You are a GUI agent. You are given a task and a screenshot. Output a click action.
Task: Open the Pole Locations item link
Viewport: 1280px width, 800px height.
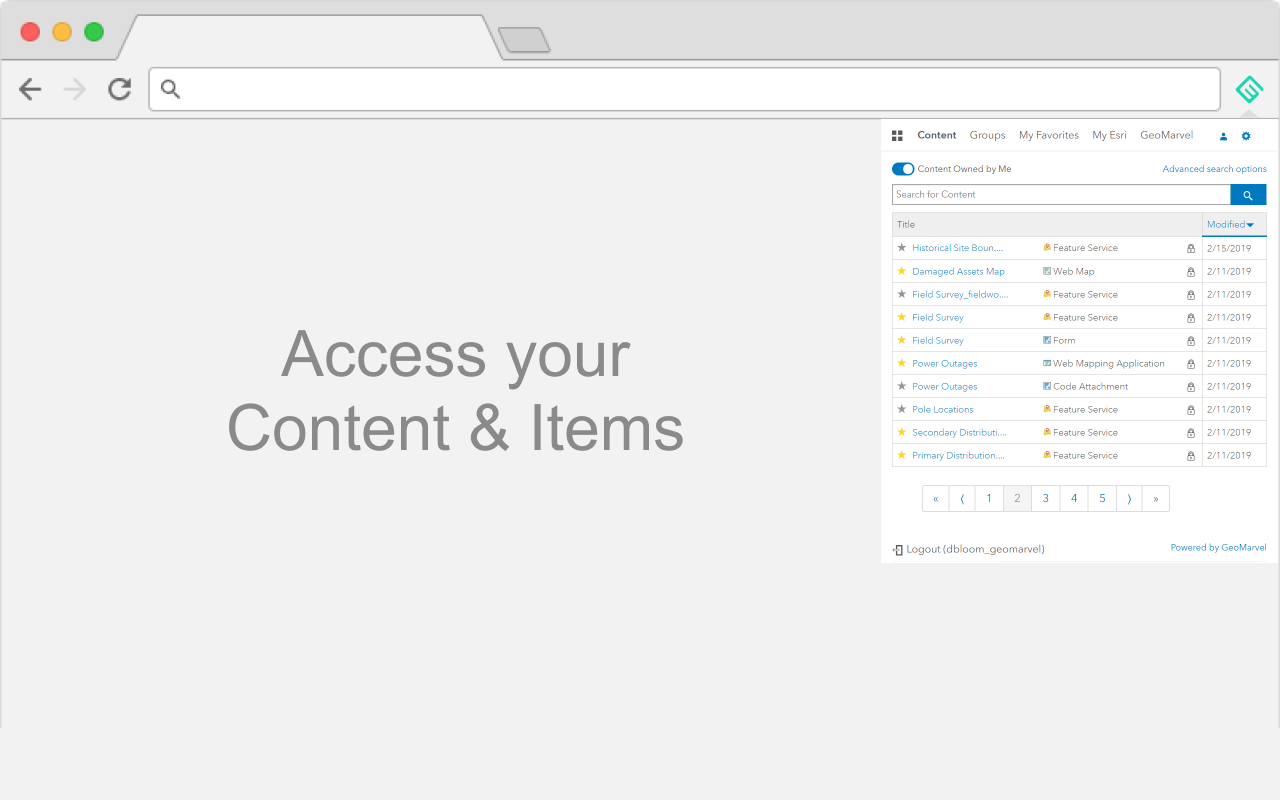tap(942, 409)
